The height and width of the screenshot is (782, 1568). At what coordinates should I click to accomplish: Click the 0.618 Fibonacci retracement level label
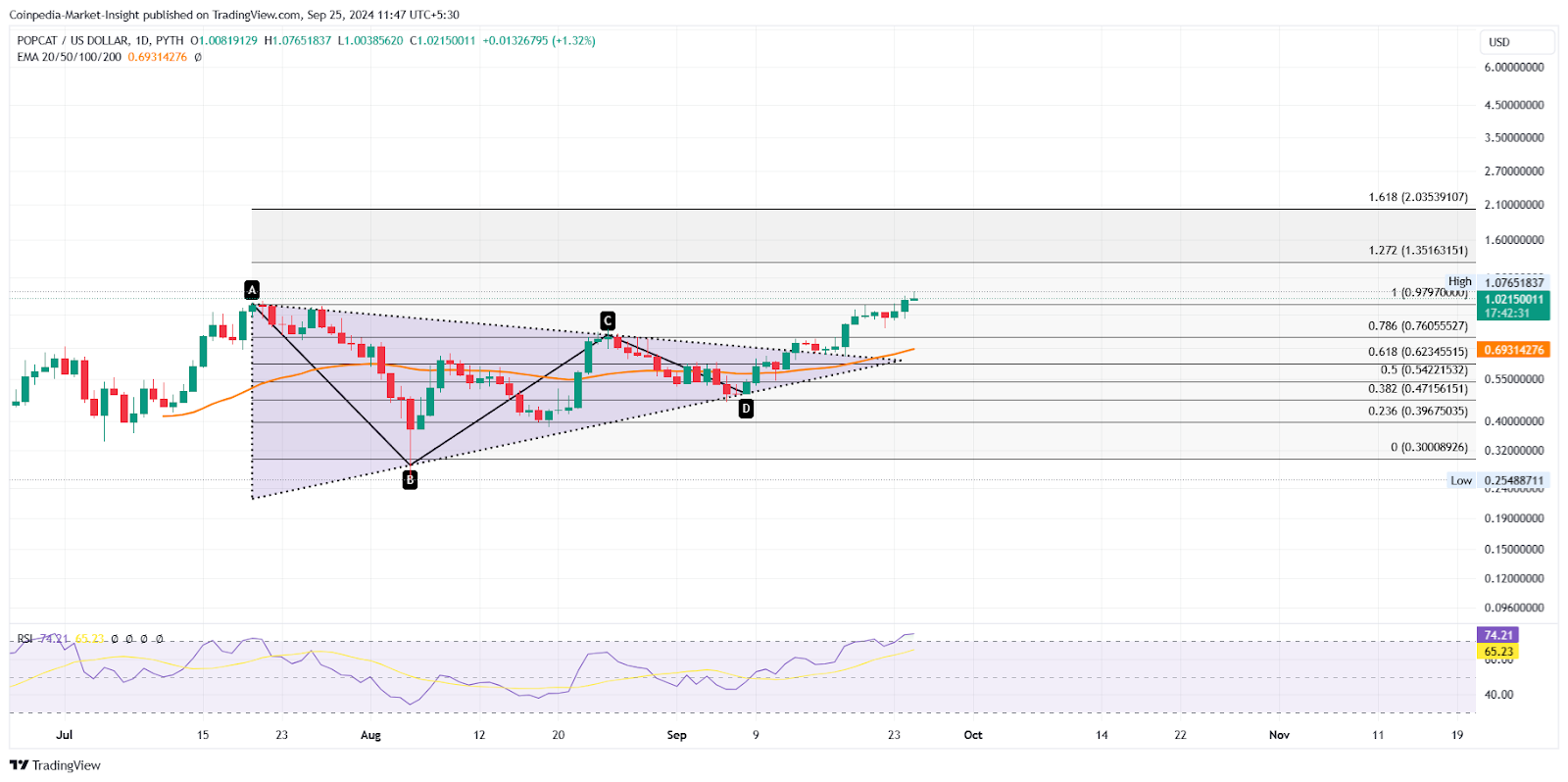[x=1417, y=352]
